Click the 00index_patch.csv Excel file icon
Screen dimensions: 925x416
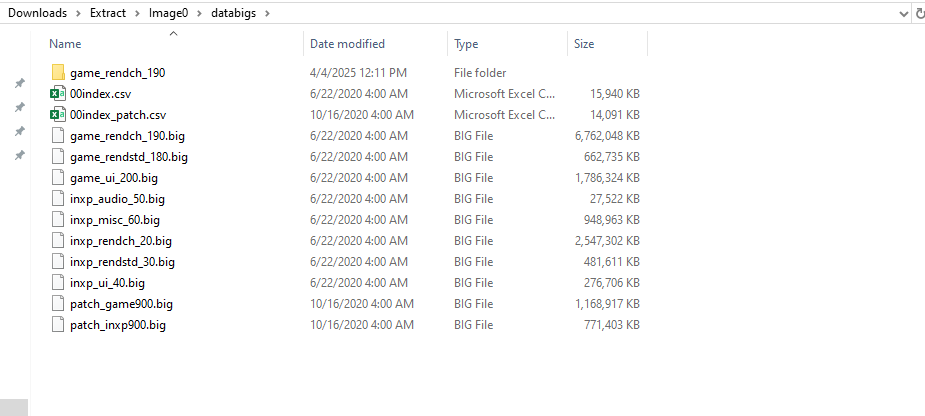(58, 115)
